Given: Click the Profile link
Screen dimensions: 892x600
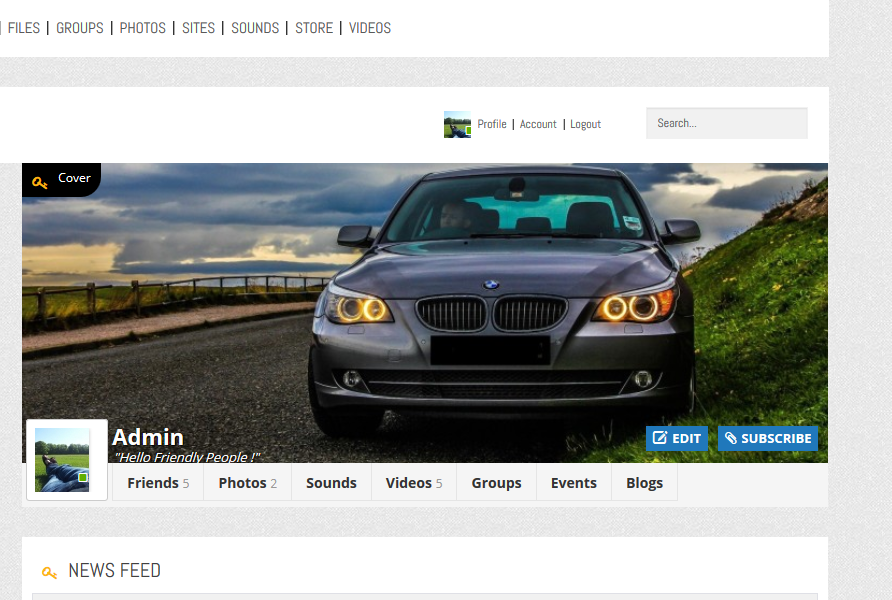Looking at the screenshot, I should click(x=492, y=124).
